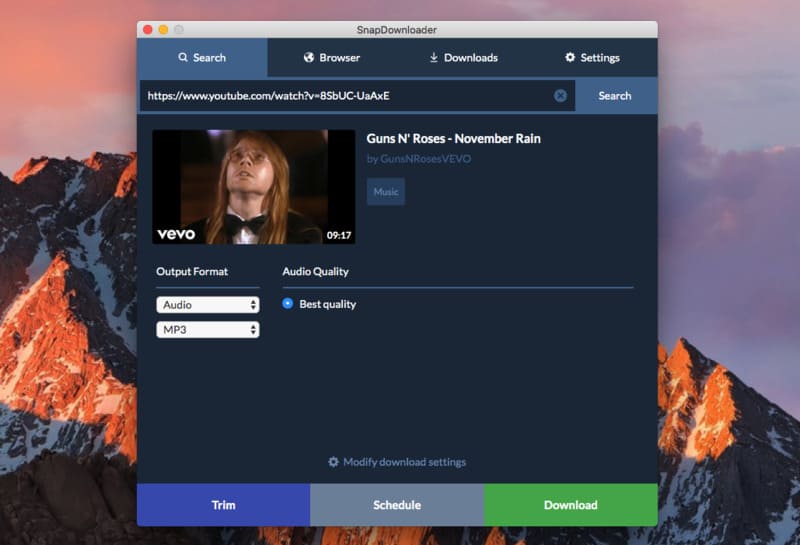
Task: Click the globe icon beside Browser
Action: (x=309, y=57)
